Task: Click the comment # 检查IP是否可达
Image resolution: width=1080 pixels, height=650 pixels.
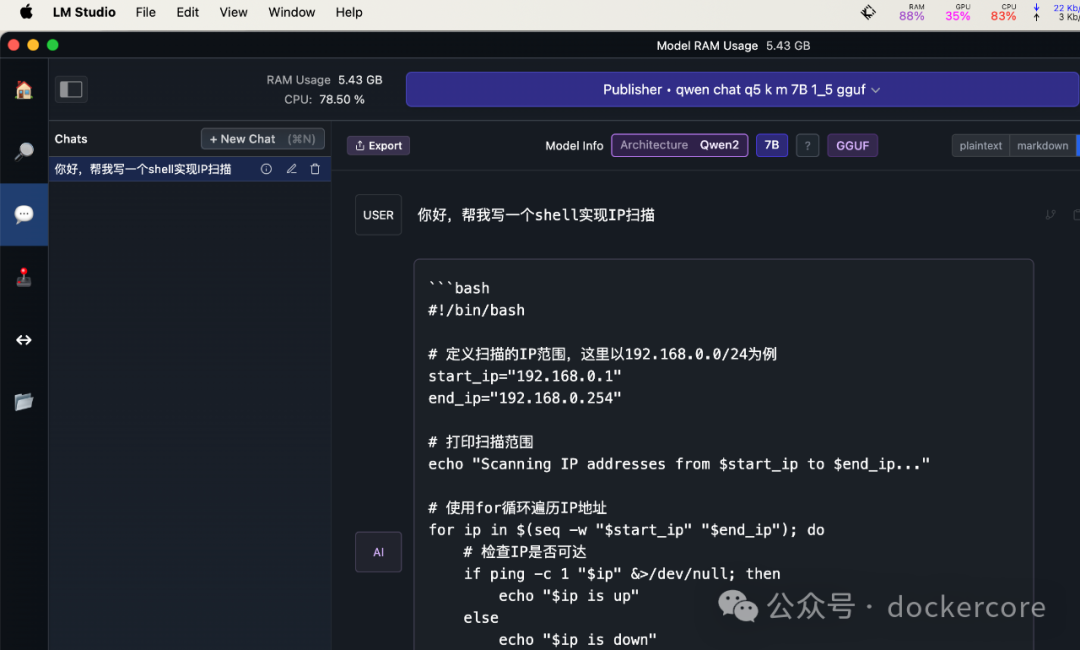Action: pos(525,552)
